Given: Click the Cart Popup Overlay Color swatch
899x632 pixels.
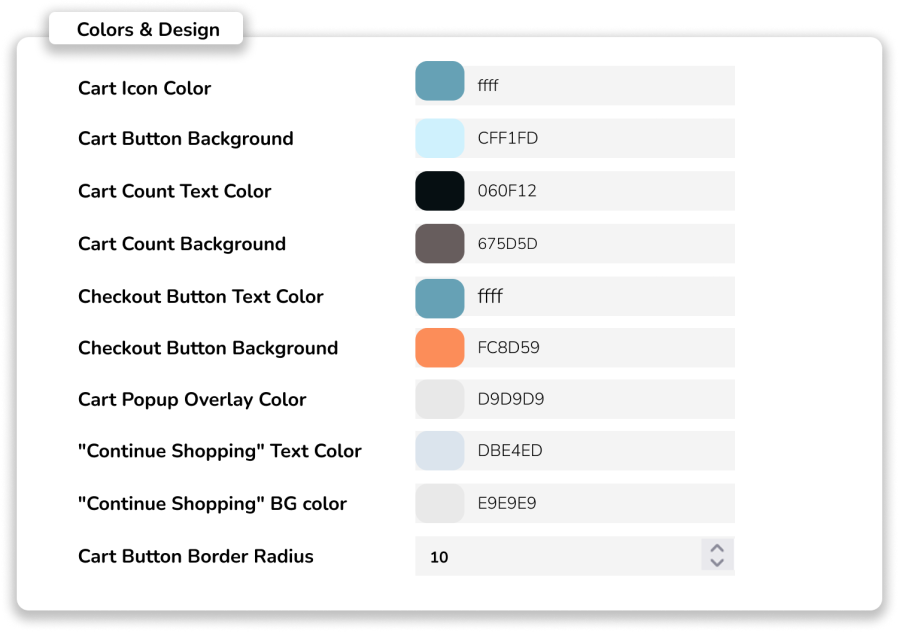Looking at the screenshot, I should [x=440, y=399].
